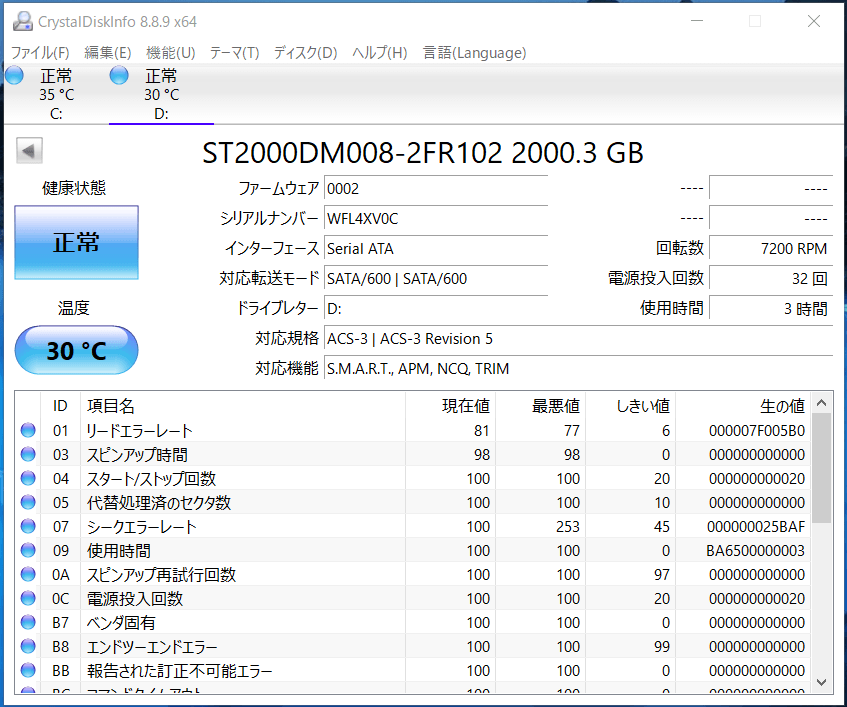Click the ファームウェア field showing 0002

click(x=436, y=189)
